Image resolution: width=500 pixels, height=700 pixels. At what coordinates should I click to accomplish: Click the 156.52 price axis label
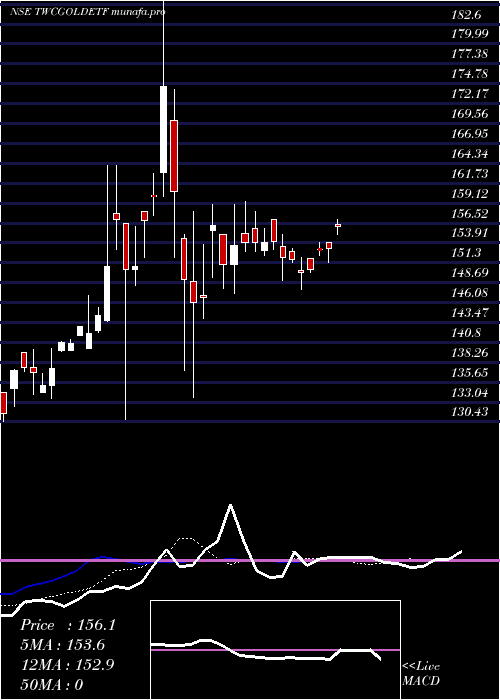click(x=469, y=213)
